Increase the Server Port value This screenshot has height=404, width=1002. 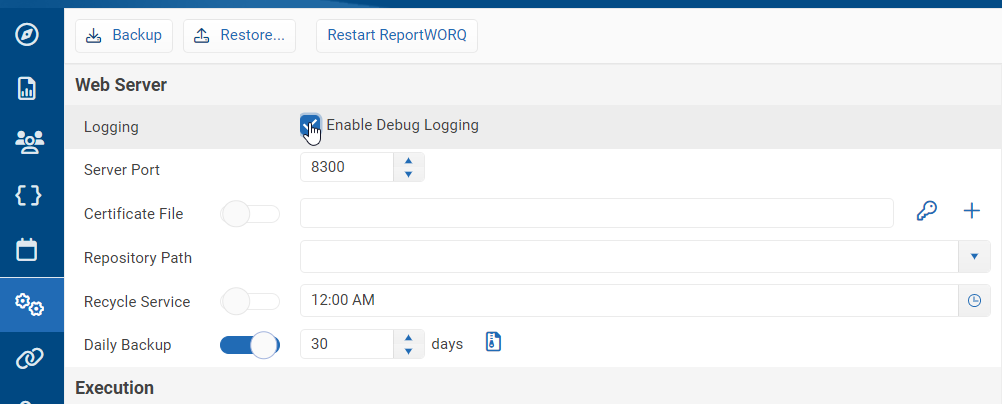point(408,161)
